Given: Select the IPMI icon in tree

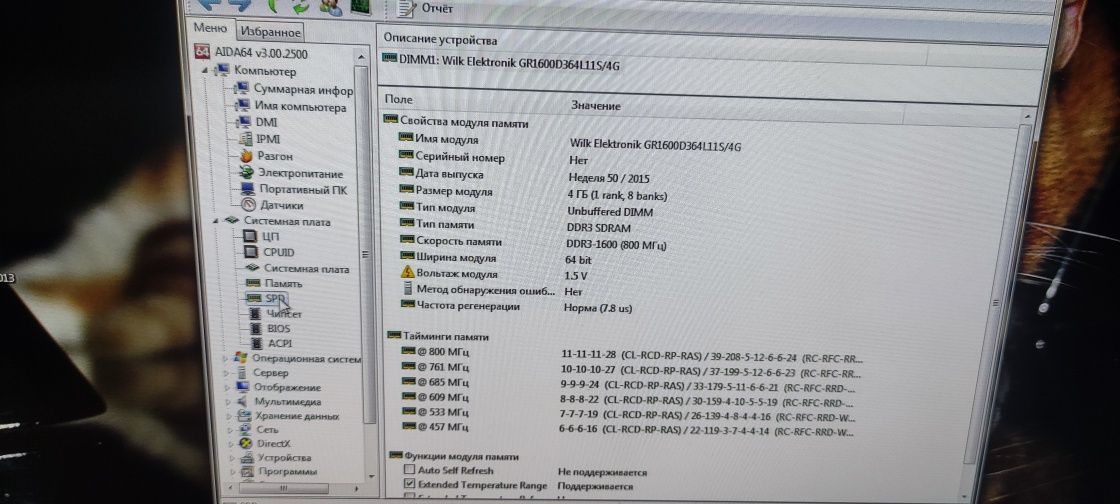Looking at the screenshot, I should coord(245,138).
